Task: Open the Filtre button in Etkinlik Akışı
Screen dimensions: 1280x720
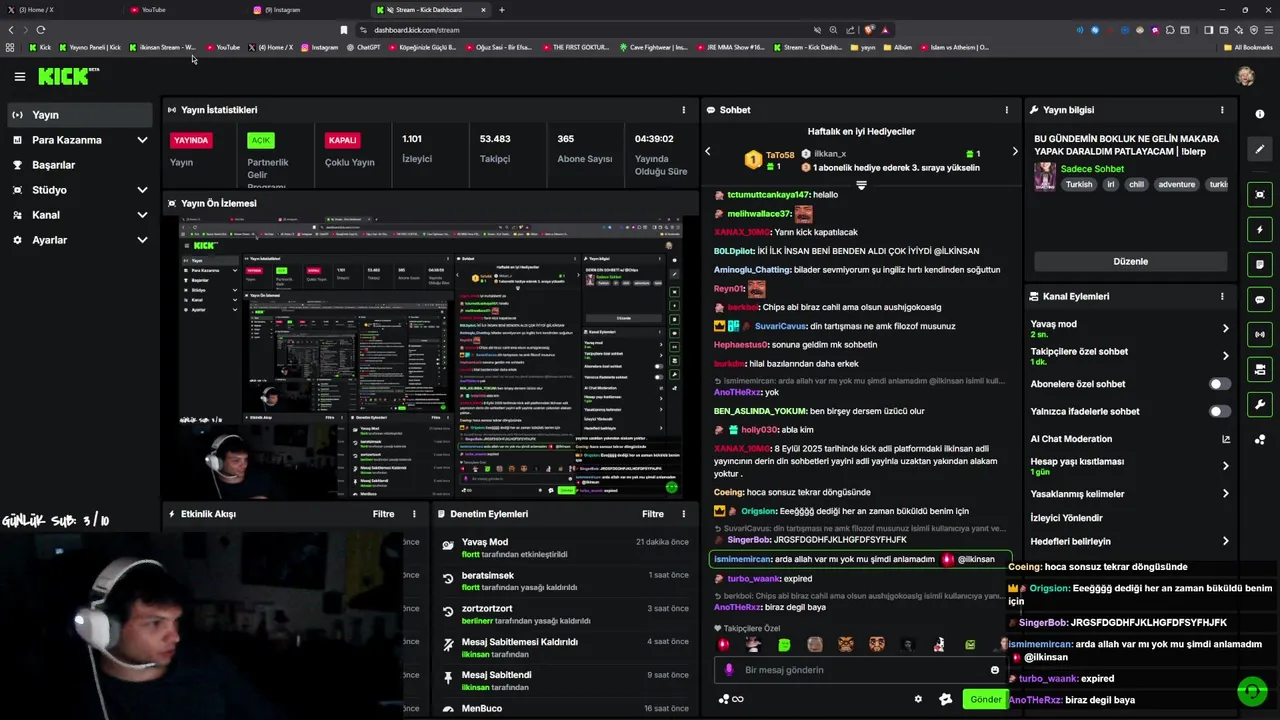Action: [x=383, y=514]
